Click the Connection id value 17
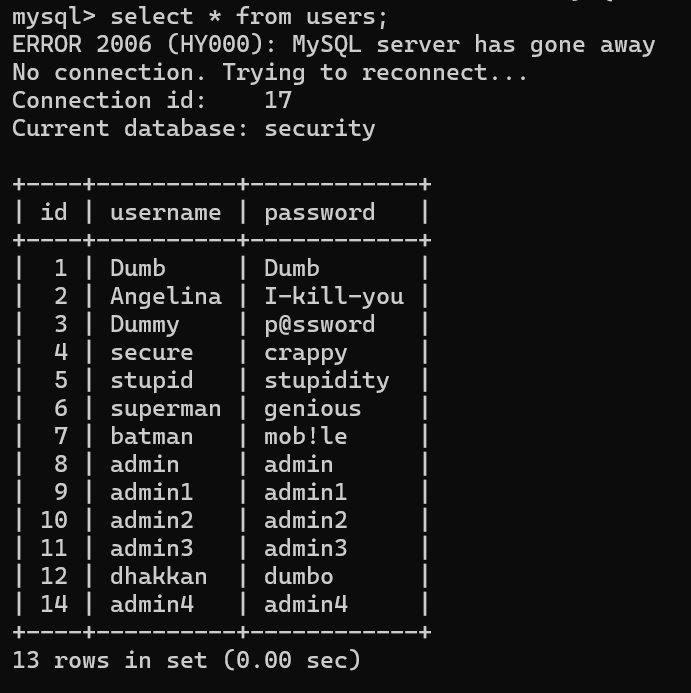 pyautogui.click(x=277, y=101)
